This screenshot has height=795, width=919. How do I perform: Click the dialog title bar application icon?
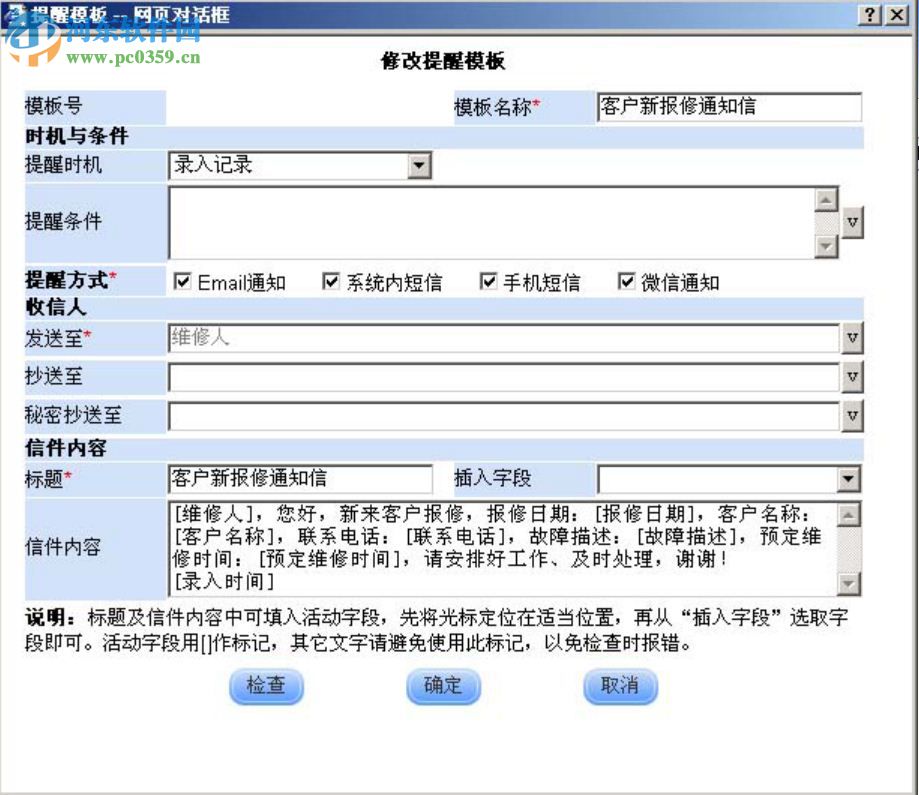[x=13, y=10]
